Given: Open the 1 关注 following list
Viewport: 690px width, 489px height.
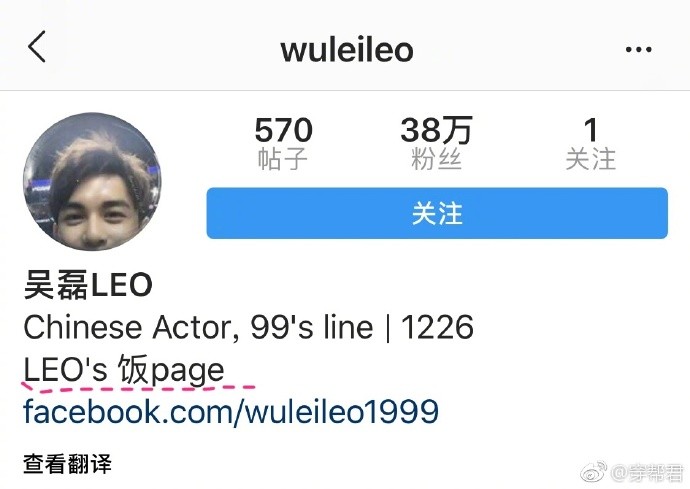Looking at the screenshot, I should tap(591, 143).
